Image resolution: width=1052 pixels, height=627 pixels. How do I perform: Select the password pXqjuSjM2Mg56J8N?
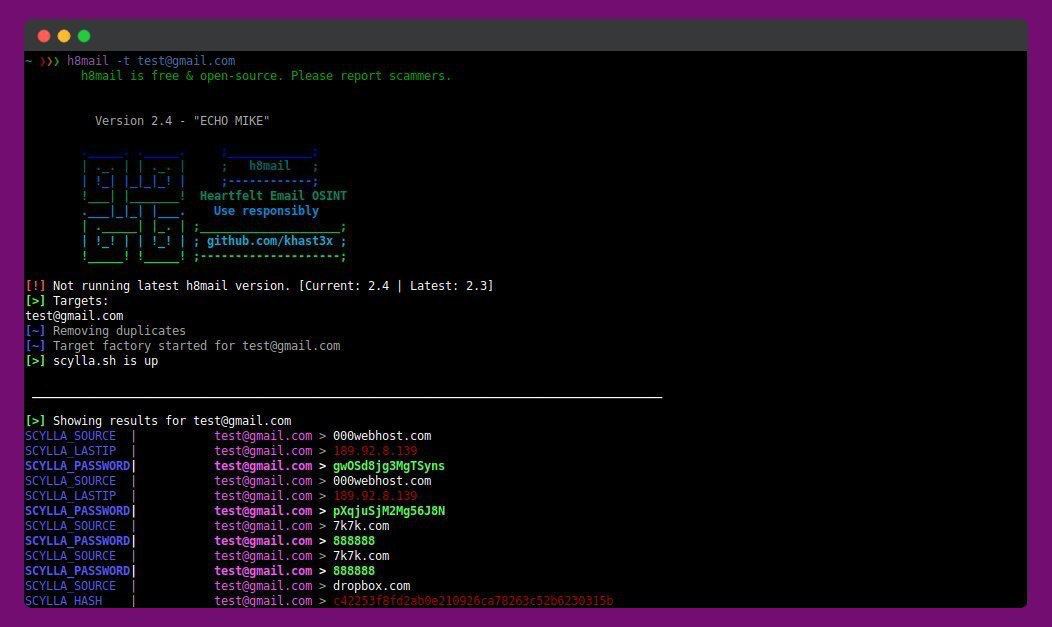click(x=389, y=510)
